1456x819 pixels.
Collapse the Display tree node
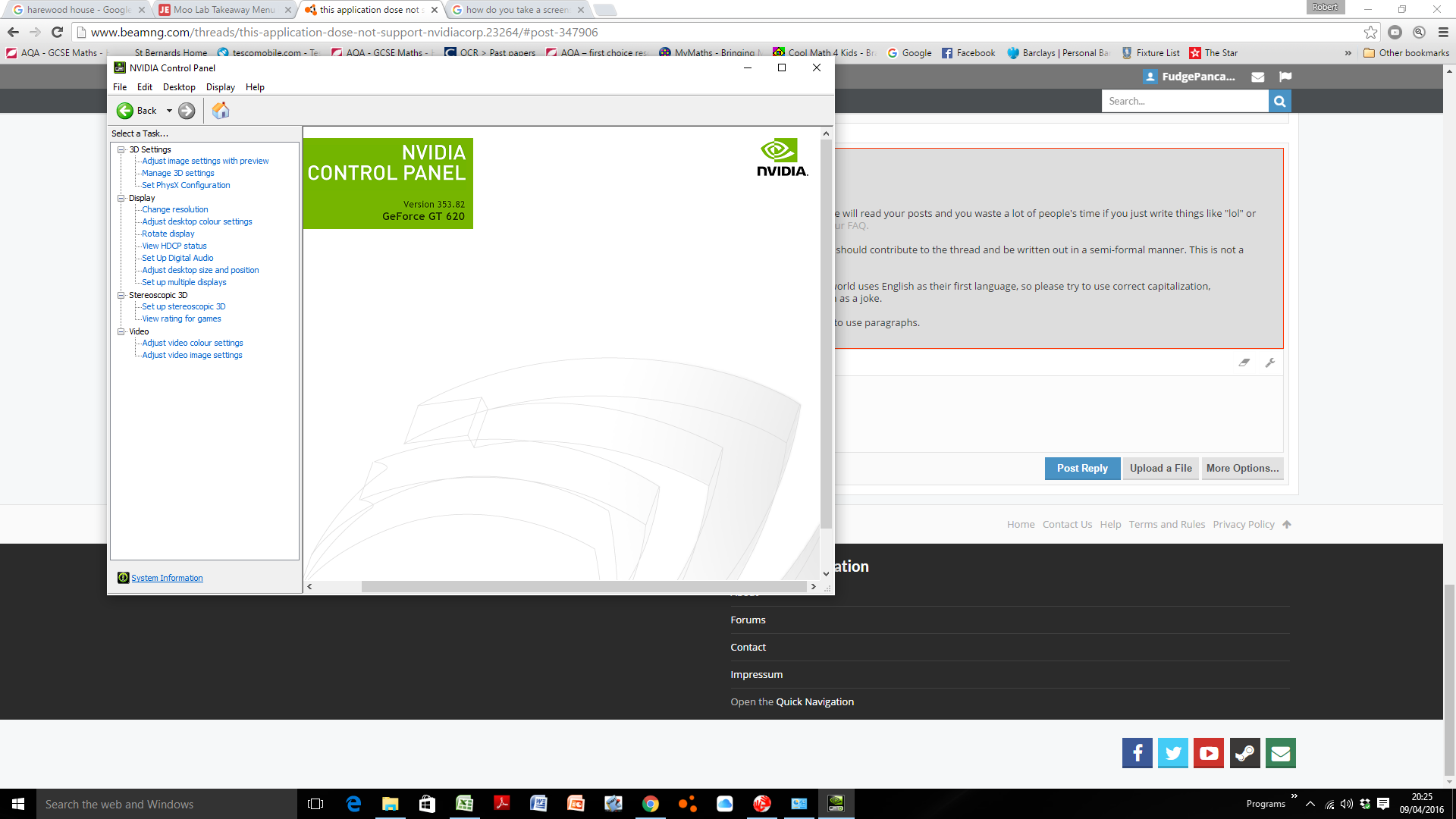point(121,198)
